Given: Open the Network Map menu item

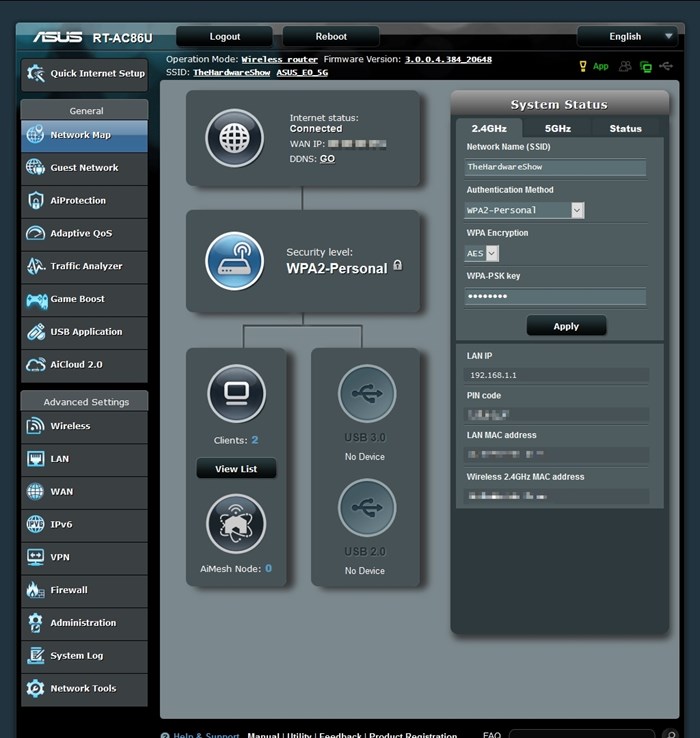Looking at the screenshot, I should coord(84,136).
